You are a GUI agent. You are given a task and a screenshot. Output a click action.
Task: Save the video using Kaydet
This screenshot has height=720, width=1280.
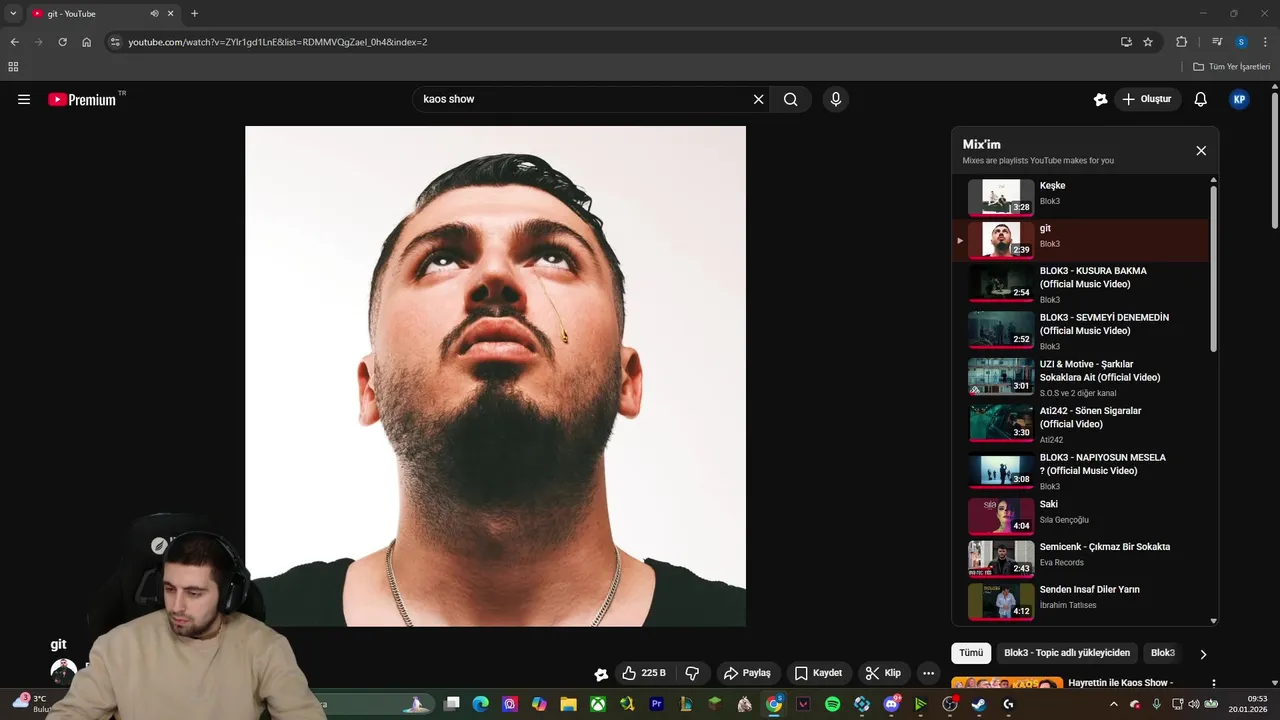click(x=819, y=673)
